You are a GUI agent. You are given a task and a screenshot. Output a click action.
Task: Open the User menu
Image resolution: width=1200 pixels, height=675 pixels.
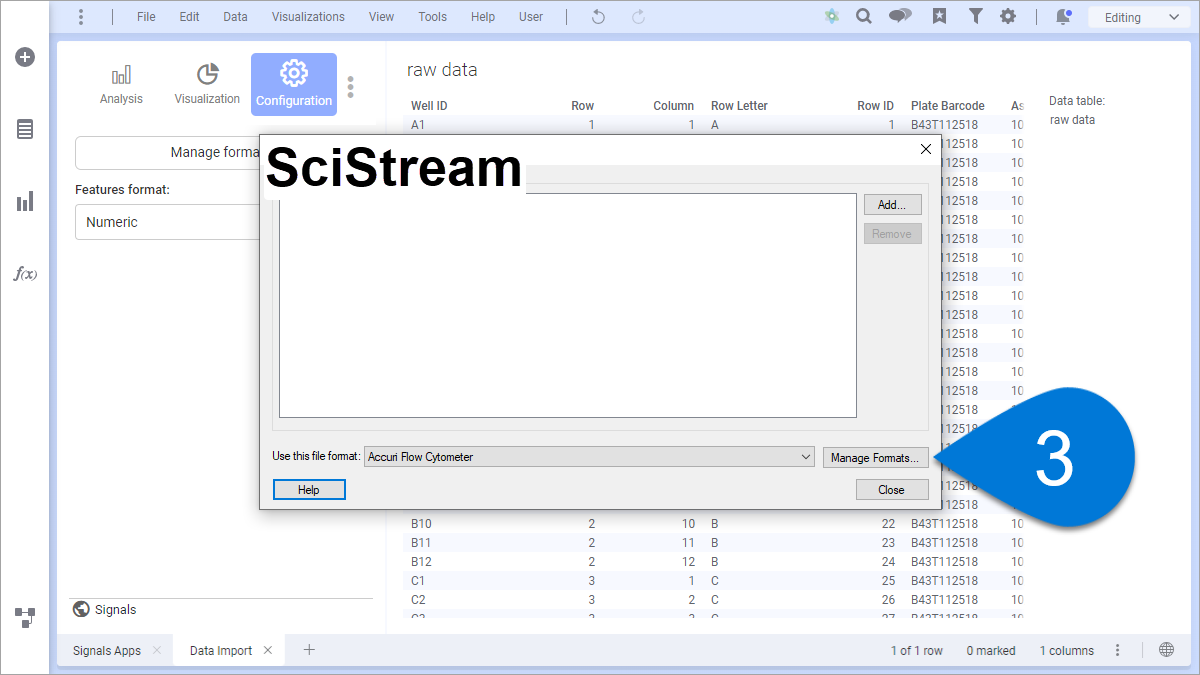[531, 17]
